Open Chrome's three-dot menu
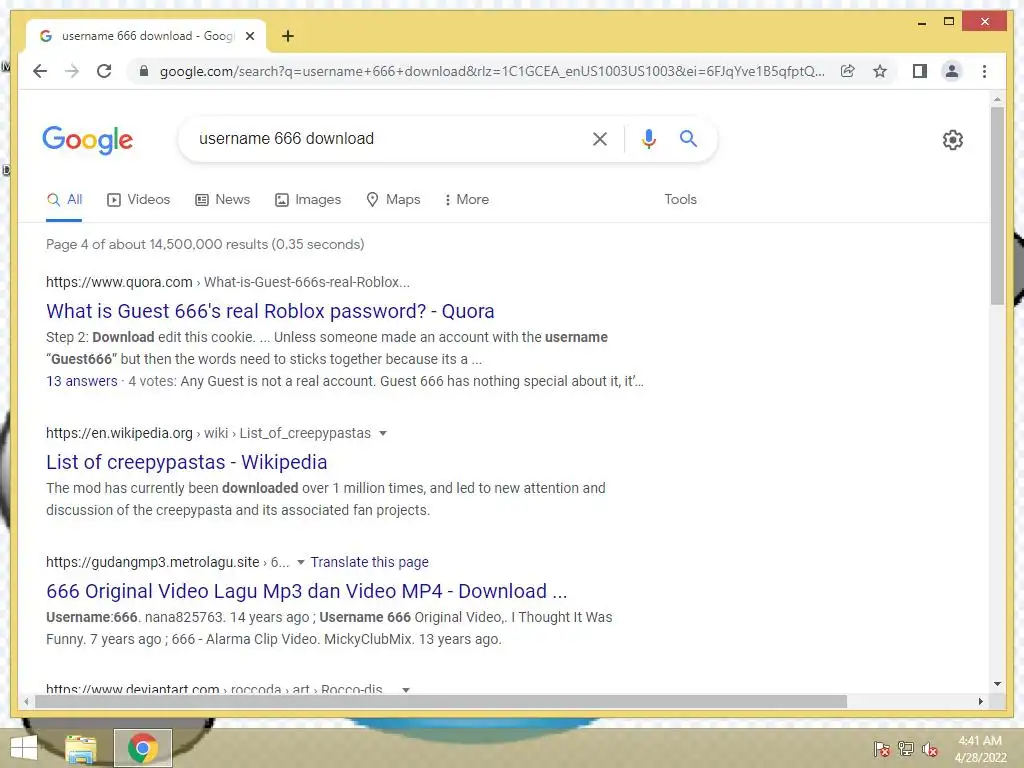The width and height of the screenshot is (1024, 768). click(x=984, y=71)
